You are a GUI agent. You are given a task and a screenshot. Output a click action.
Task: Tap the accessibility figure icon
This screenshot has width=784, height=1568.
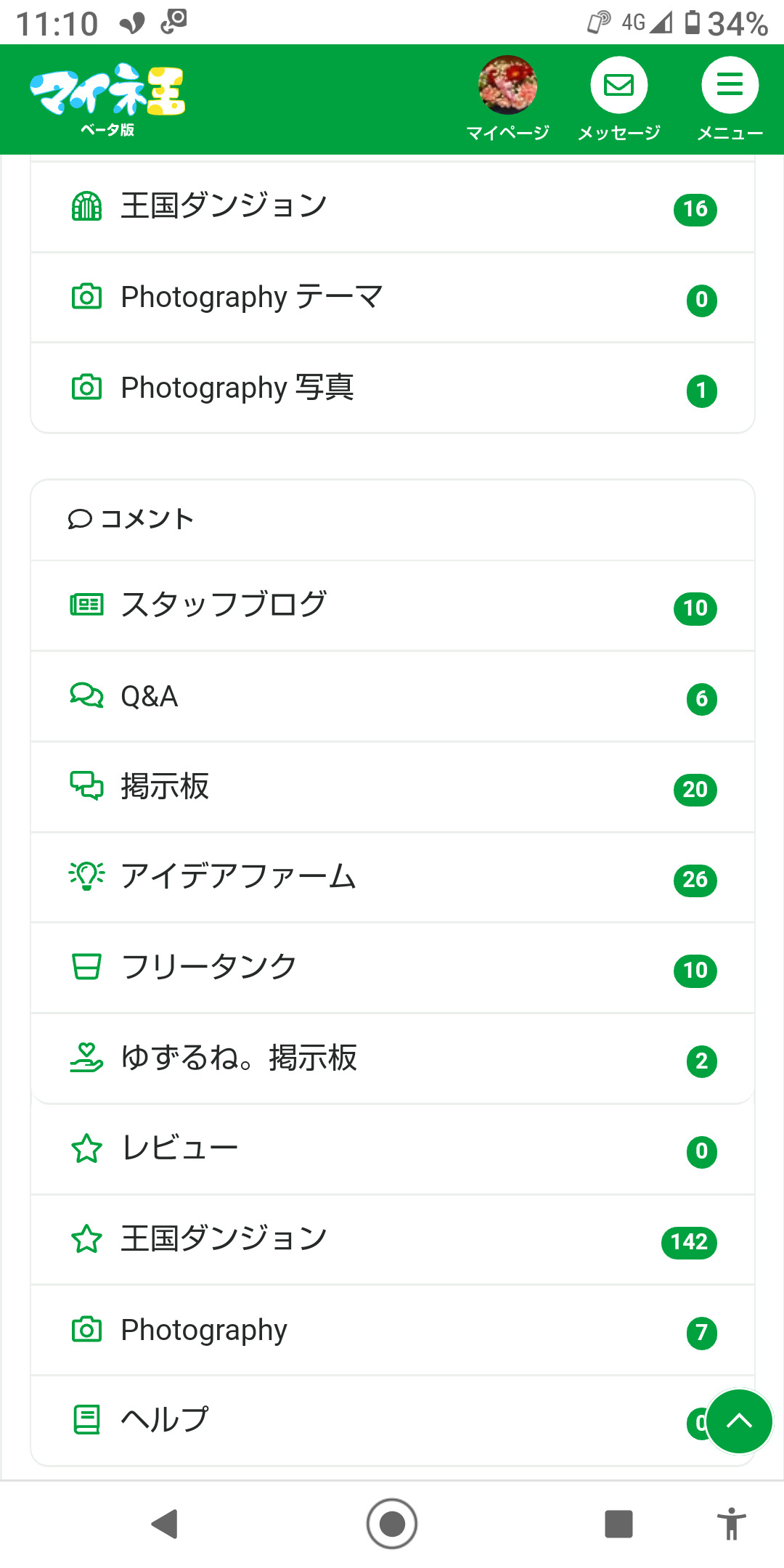point(731,1524)
